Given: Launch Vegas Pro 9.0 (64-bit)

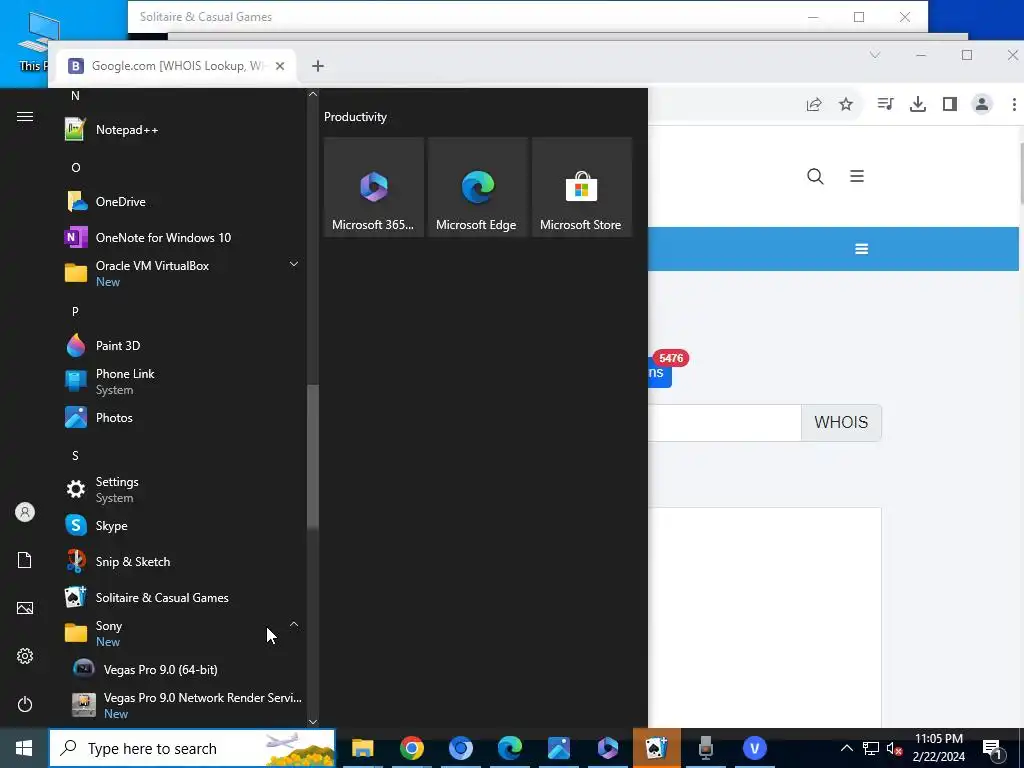Looking at the screenshot, I should [x=183, y=669].
